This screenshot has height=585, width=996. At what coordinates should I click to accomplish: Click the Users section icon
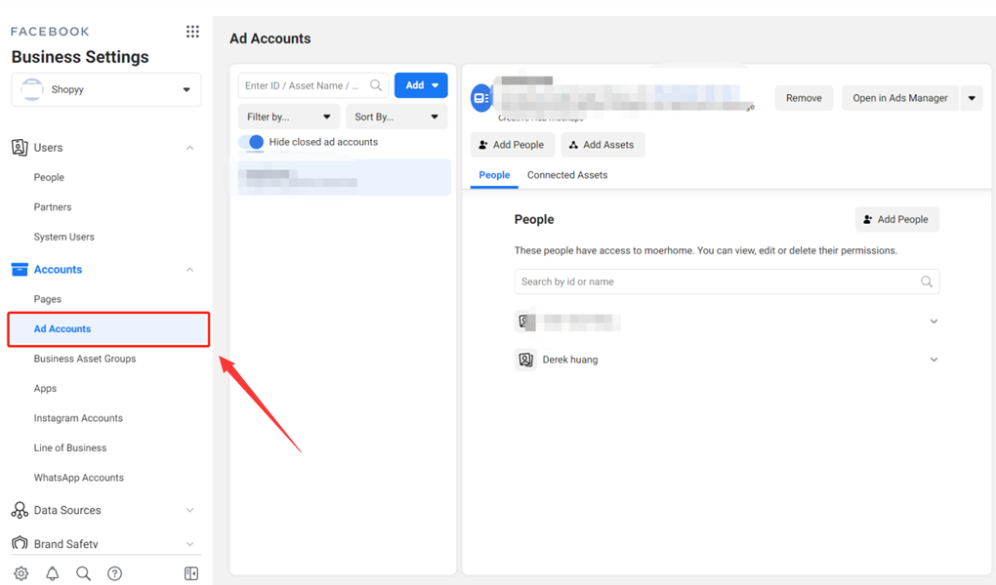click(x=20, y=147)
